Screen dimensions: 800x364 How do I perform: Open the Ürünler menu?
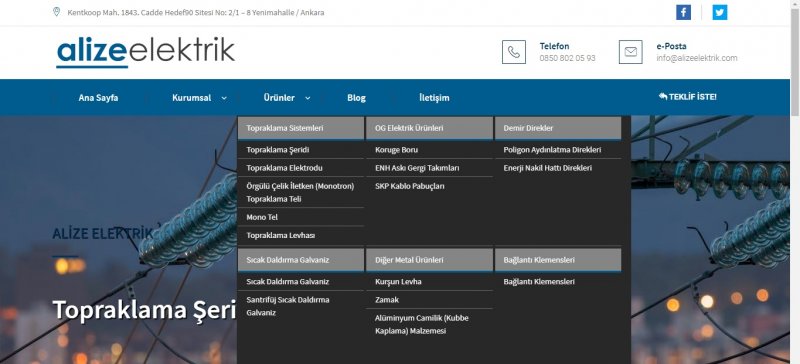click(279, 98)
